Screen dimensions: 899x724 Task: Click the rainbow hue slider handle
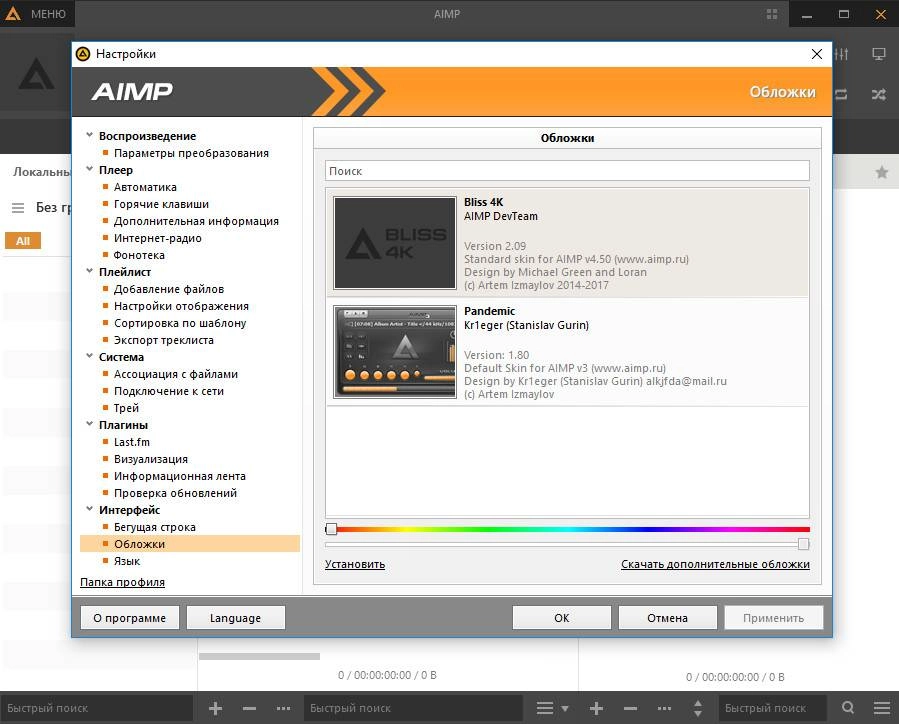point(331,529)
